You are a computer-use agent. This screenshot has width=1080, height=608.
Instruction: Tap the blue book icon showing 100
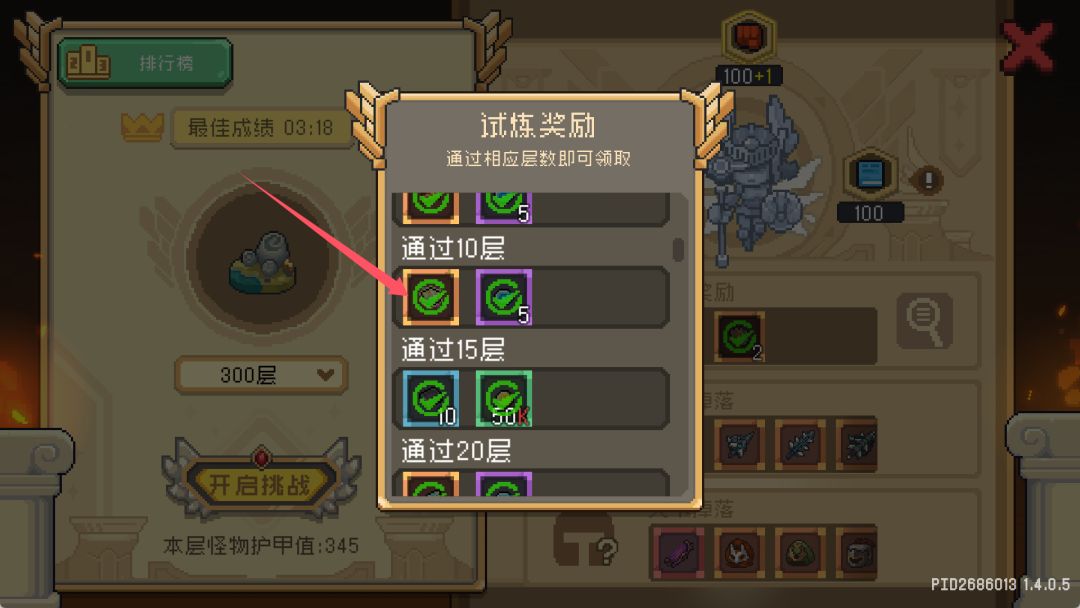(870, 174)
